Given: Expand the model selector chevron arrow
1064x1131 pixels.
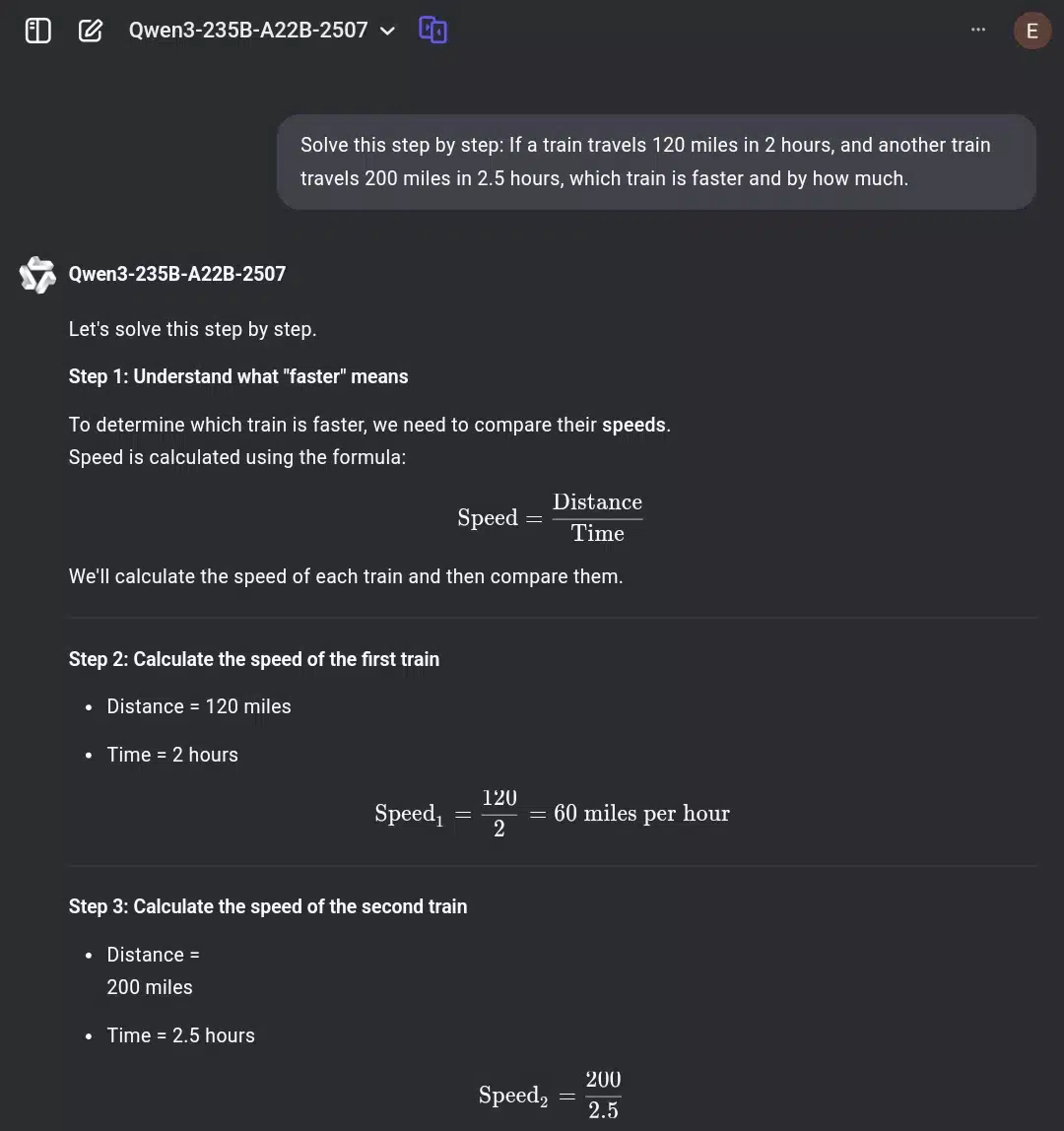Looking at the screenshot, I should pyautogui.click(x=387, y=31).
